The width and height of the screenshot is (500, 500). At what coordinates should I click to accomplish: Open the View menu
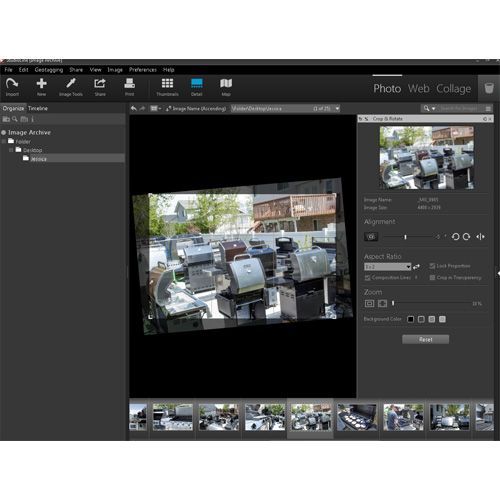(95, 70)
